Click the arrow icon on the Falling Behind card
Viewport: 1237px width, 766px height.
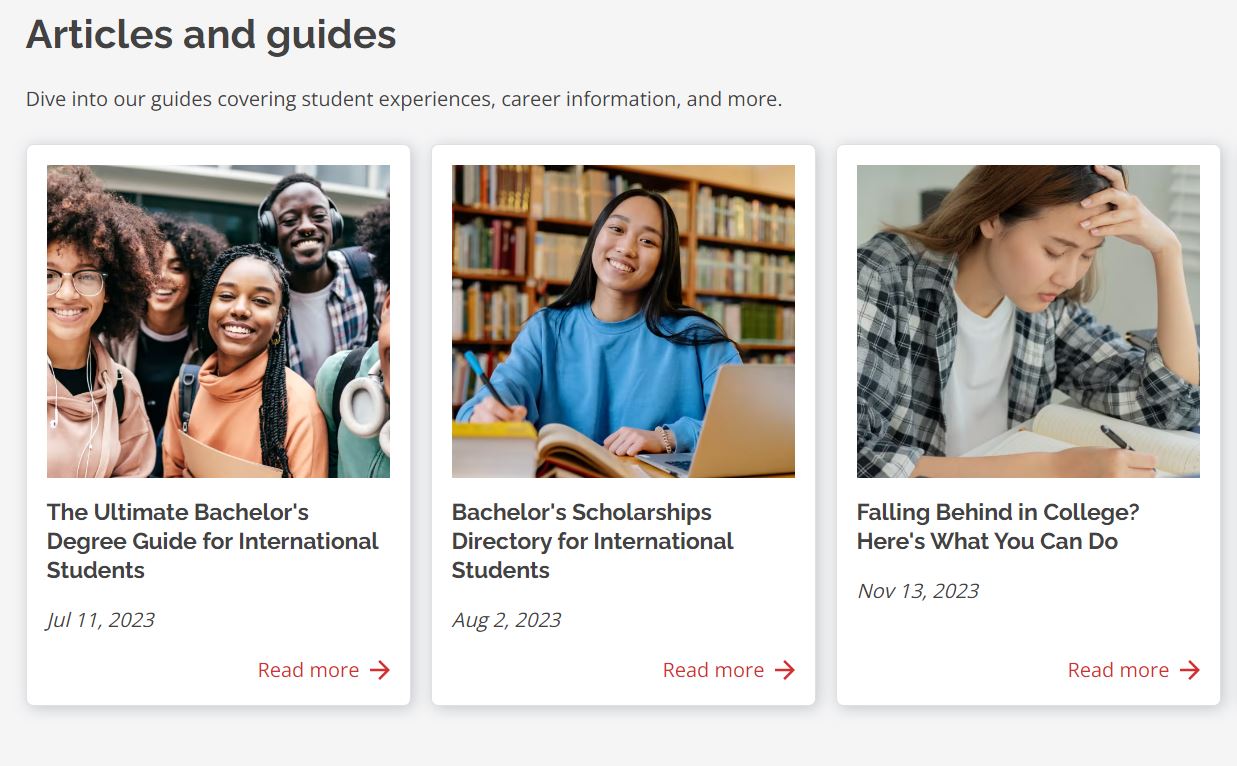1190,670
